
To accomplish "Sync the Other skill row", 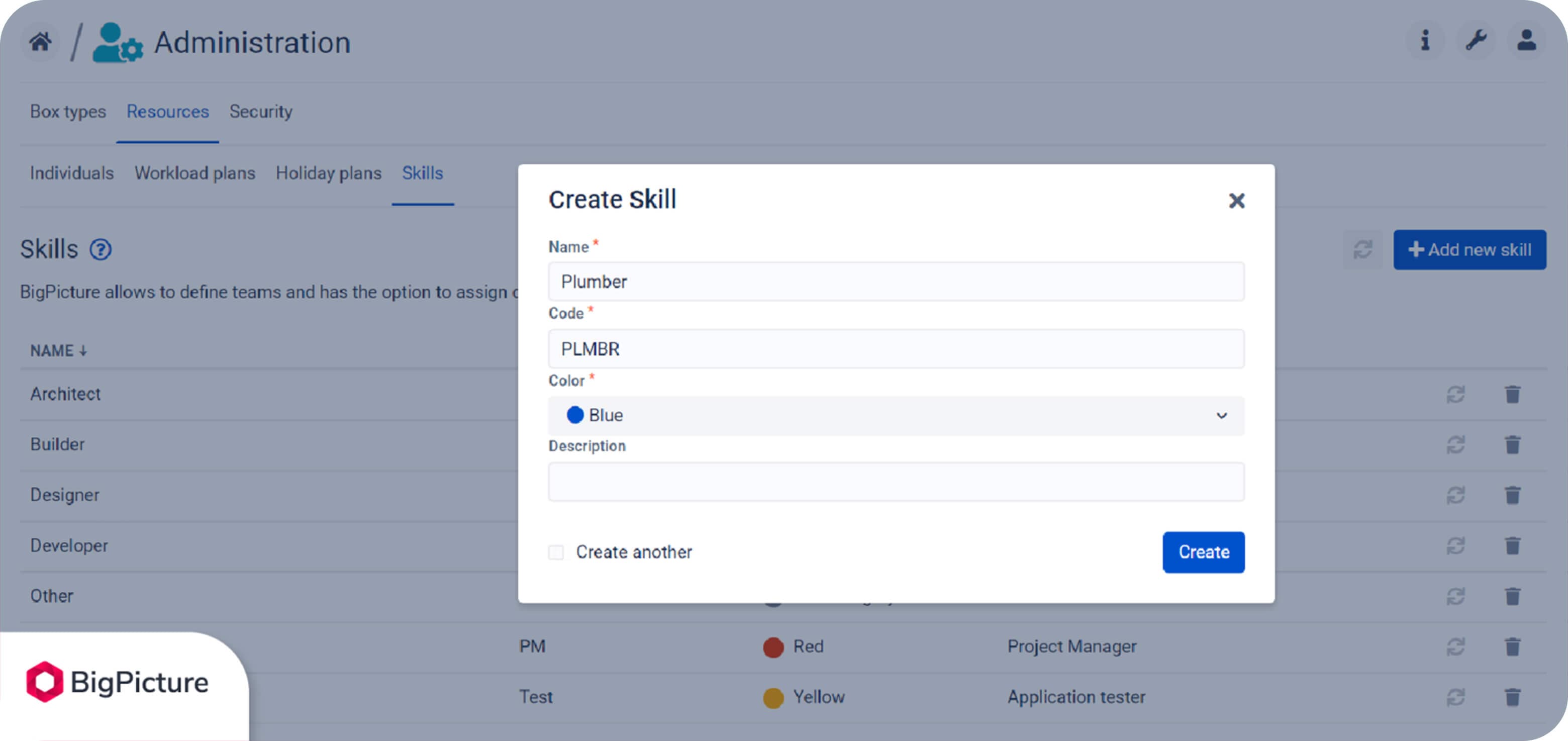I will [x=1455, y=597].
